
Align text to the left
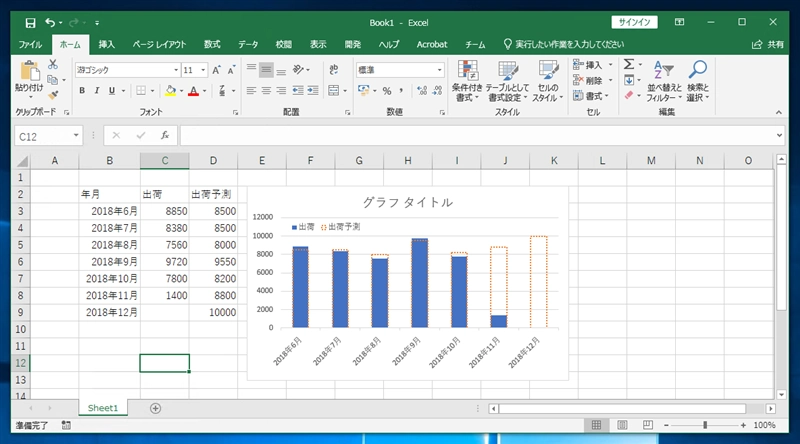[251, 91]
